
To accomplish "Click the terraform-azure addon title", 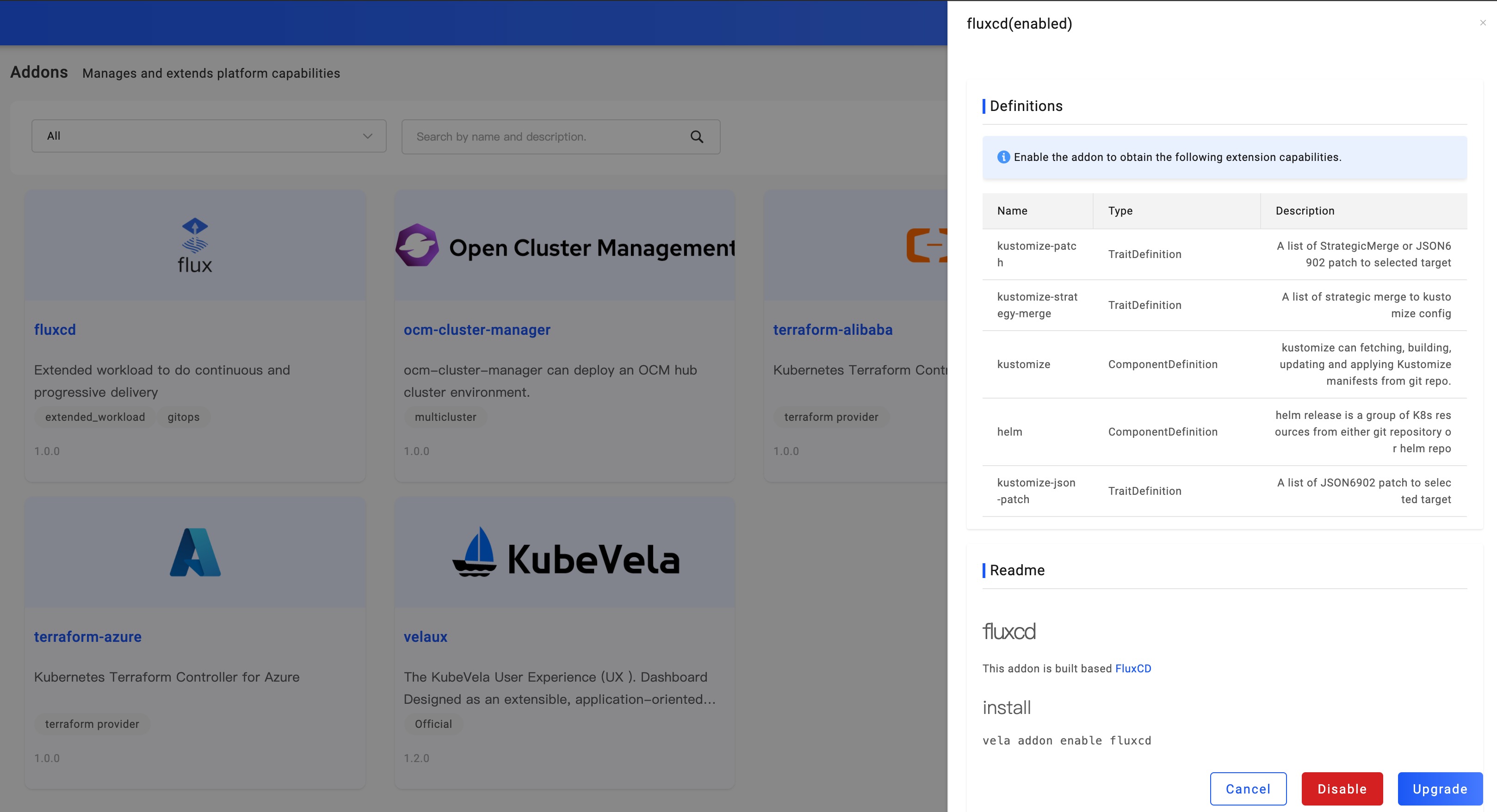I will pyautogui.click(x=88, y=637).
